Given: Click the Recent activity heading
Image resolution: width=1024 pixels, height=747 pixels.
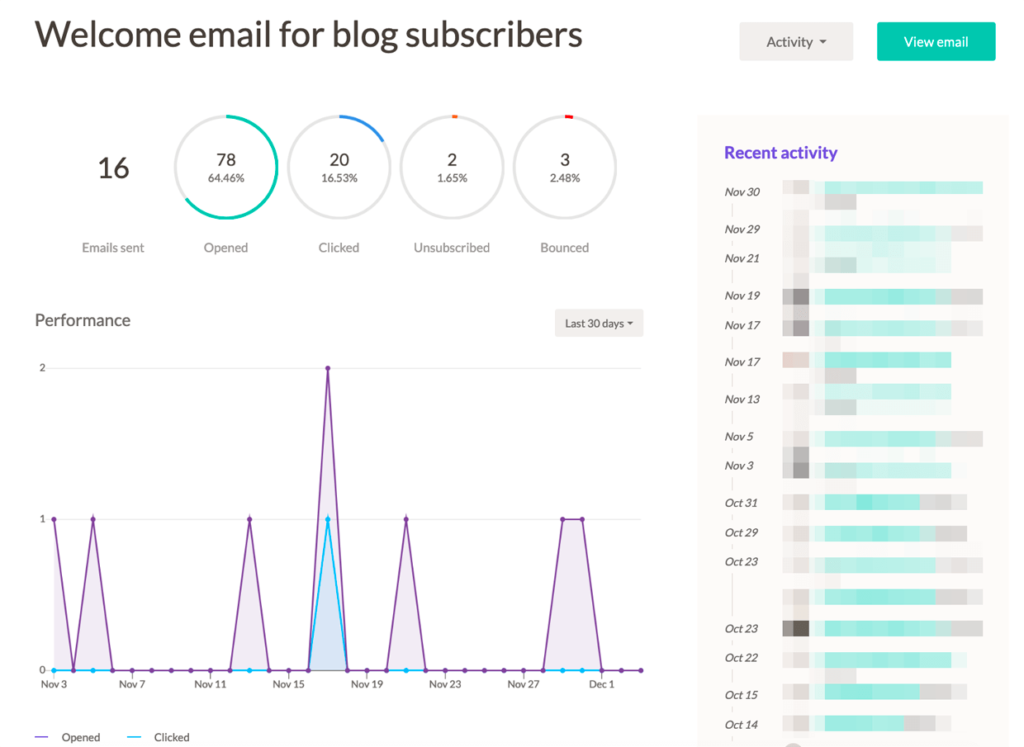Looking at the screenshot, I should click(x=780, y=153).
